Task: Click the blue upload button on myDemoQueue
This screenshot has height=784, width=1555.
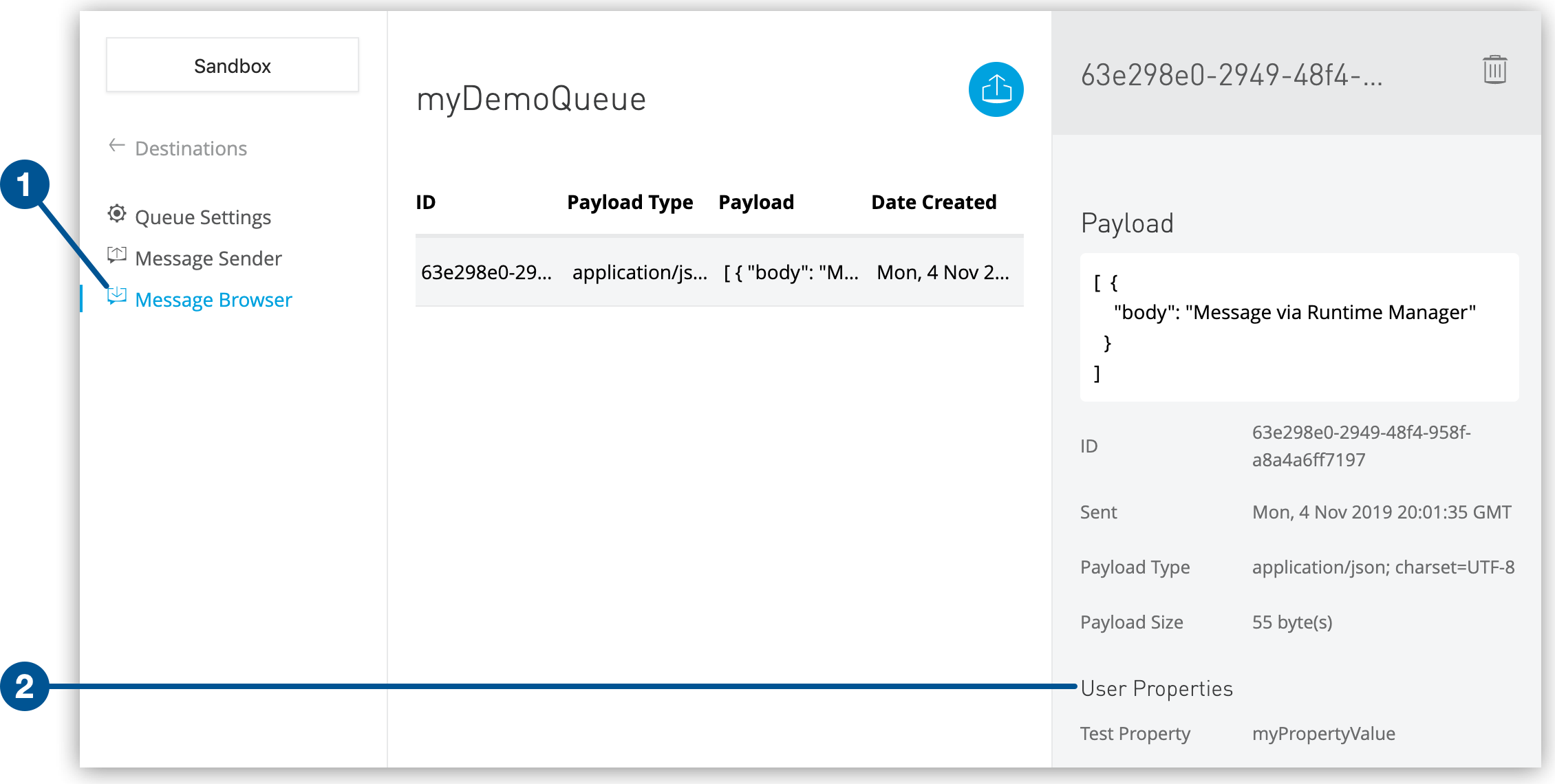Action: click(x=997, y=91)
